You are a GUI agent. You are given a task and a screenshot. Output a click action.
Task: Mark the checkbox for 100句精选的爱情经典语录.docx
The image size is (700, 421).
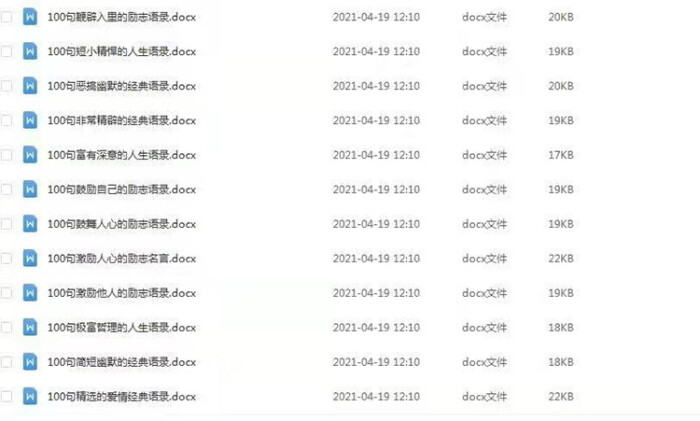pyautogui.click(x=6, y=396)
